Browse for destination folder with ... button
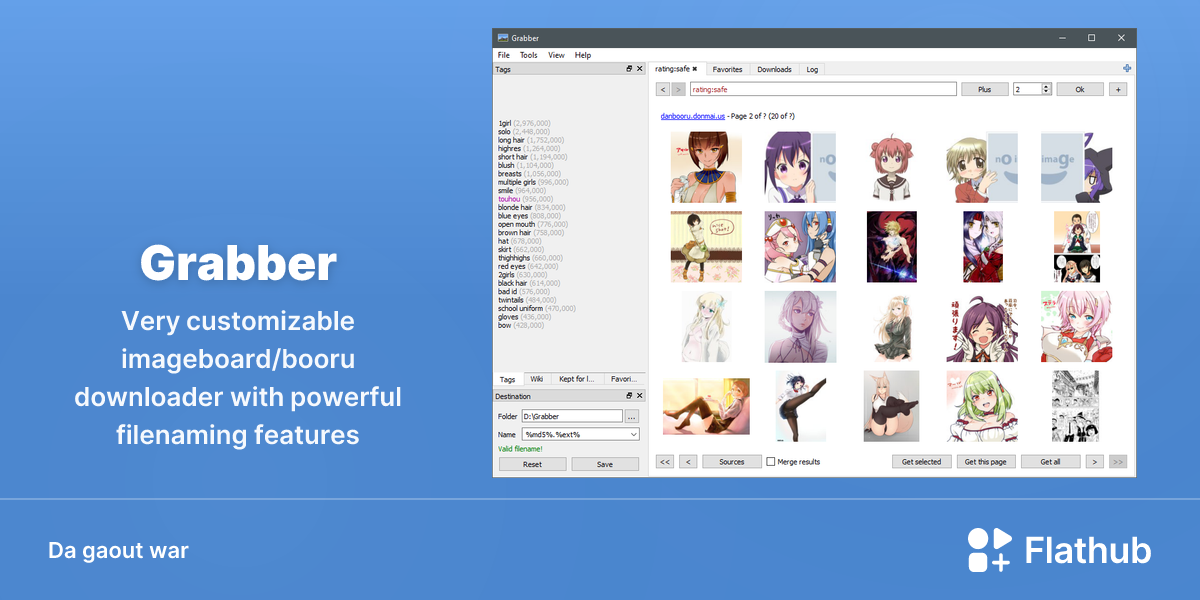Viewport: 1200px width, 600px height. pyautogui.click(x=631, y=416)
